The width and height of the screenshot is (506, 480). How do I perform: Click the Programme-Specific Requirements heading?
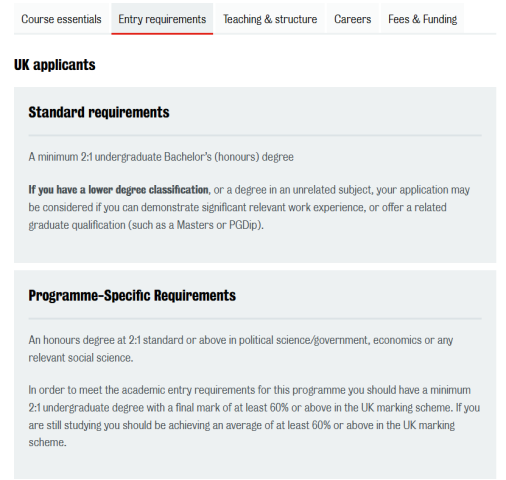click(x=132, y=296)
